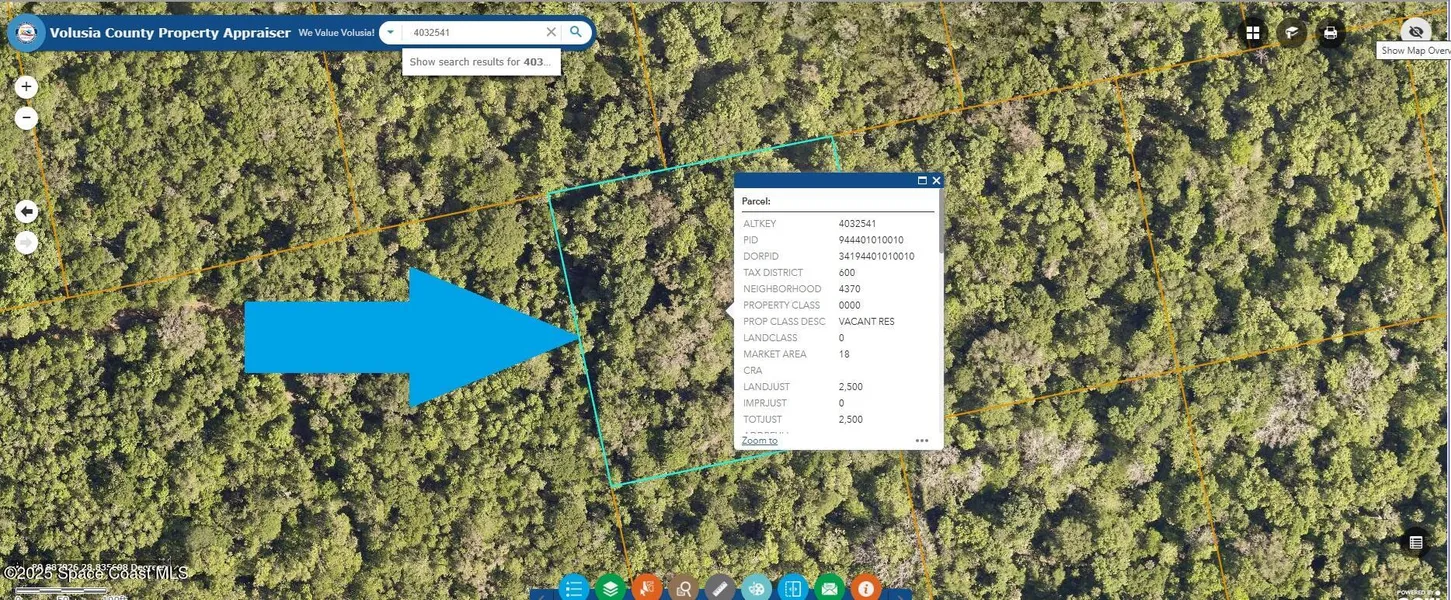The image size is (1451, 600).
Task: Click the Zoom to link
Action: pos(759,441)
